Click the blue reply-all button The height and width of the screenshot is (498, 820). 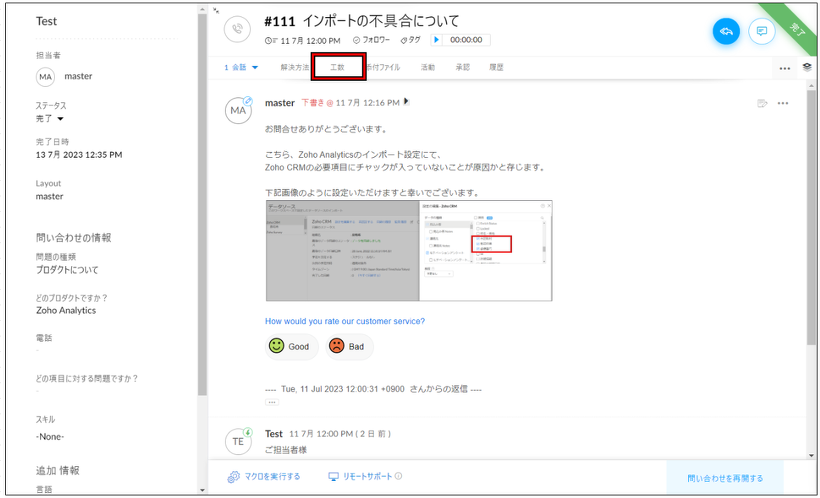[726, 31]
